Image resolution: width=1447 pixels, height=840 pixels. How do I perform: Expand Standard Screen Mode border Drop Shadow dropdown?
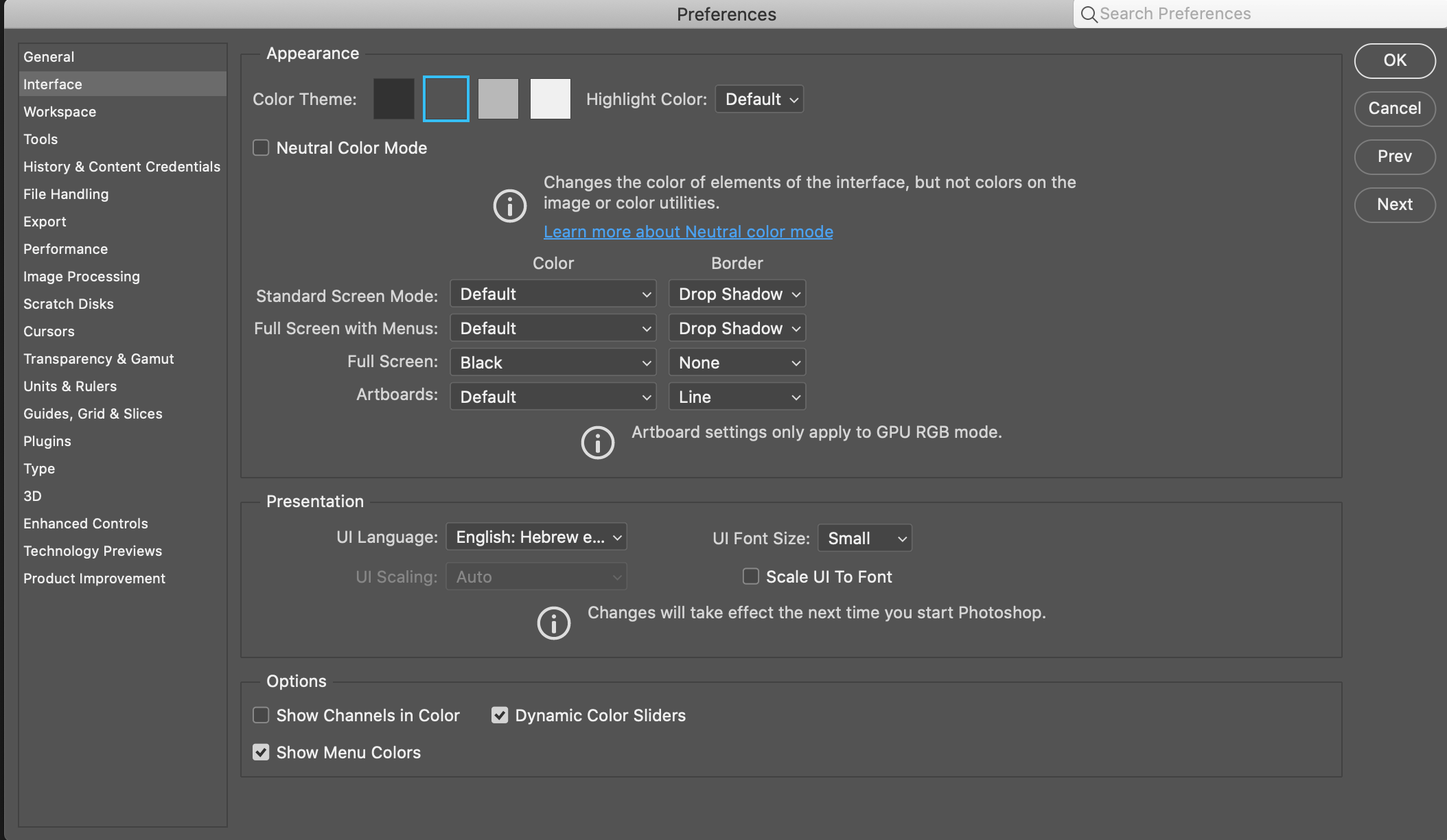click(x=737, y=294)
